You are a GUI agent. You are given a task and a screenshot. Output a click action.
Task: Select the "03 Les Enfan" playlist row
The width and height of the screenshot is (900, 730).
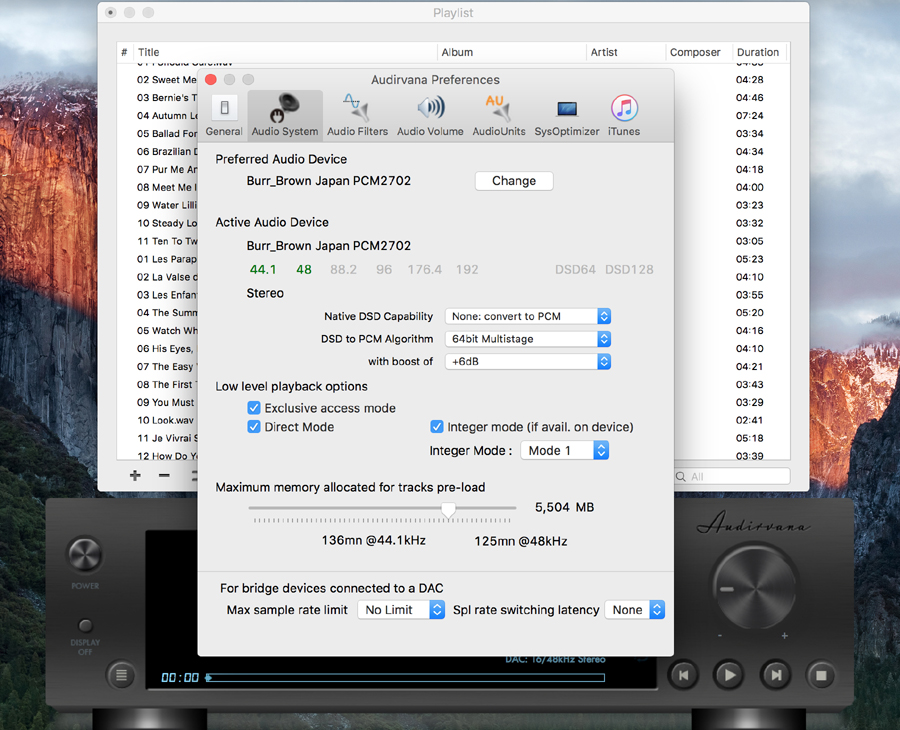(166, 295)
